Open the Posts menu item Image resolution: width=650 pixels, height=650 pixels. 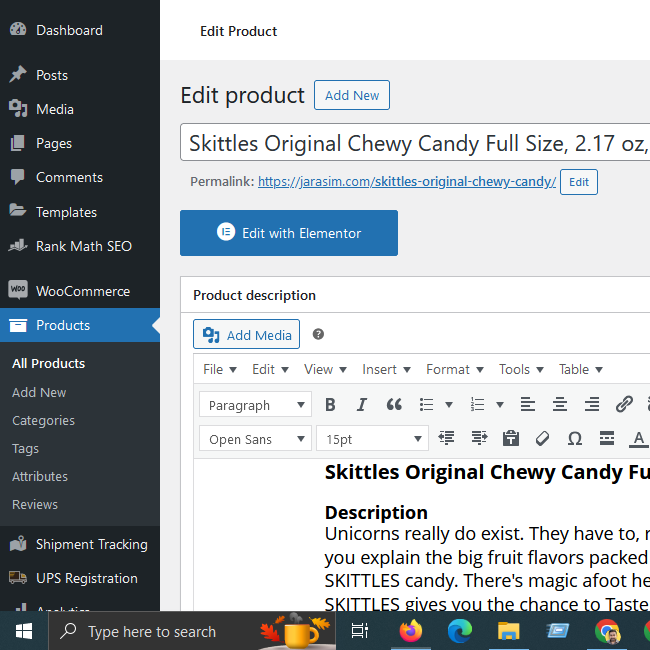pos(52,75)
